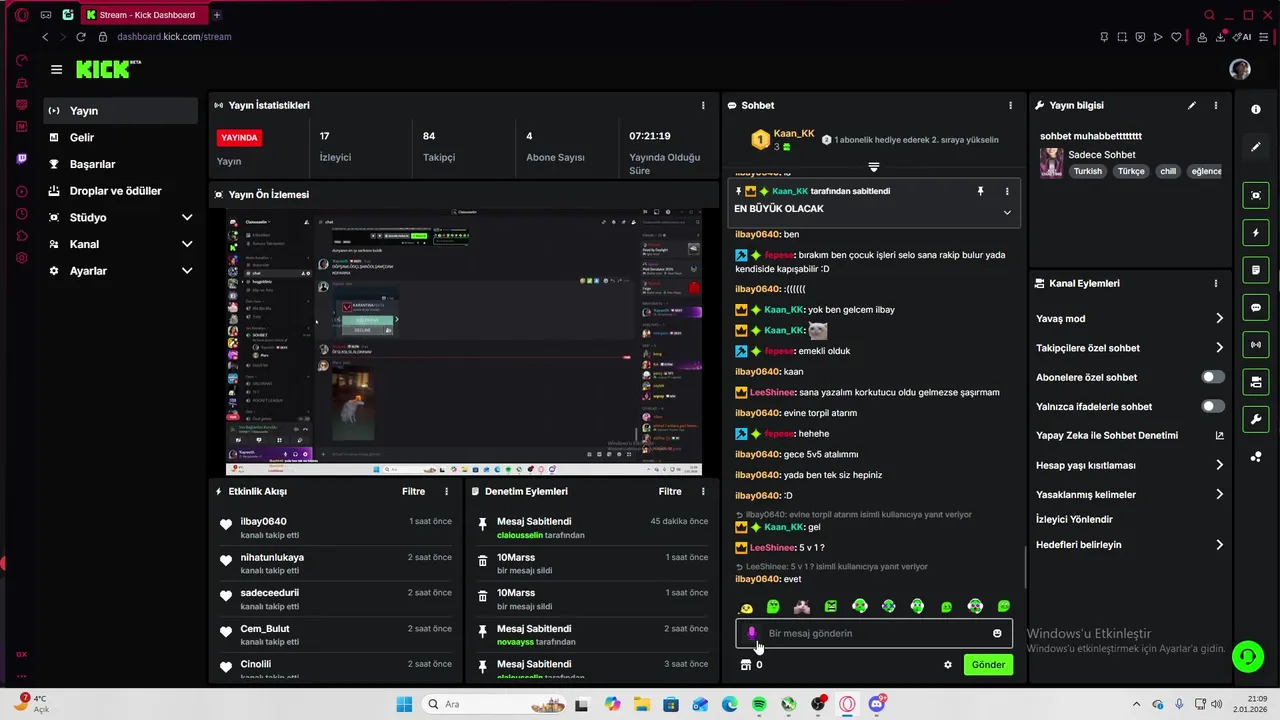
Task: Toggle Abonelere özel sohbet switch
Action: click(1213, 377)
